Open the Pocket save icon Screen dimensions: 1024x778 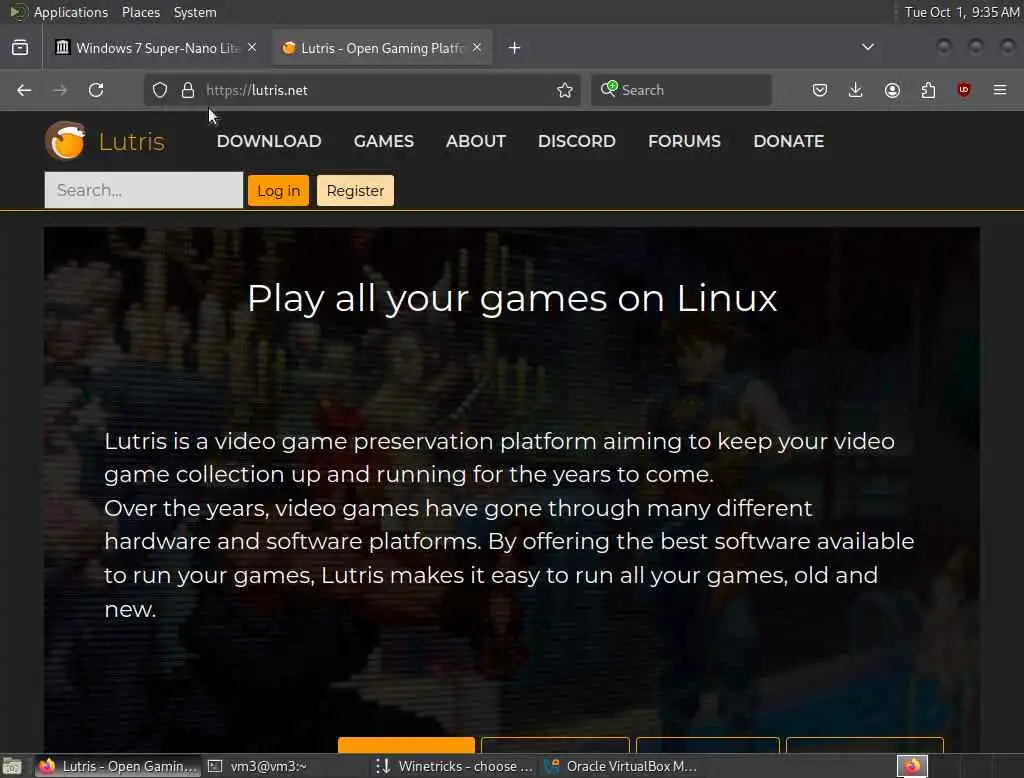pyautogui.click(x=820, y=90)
